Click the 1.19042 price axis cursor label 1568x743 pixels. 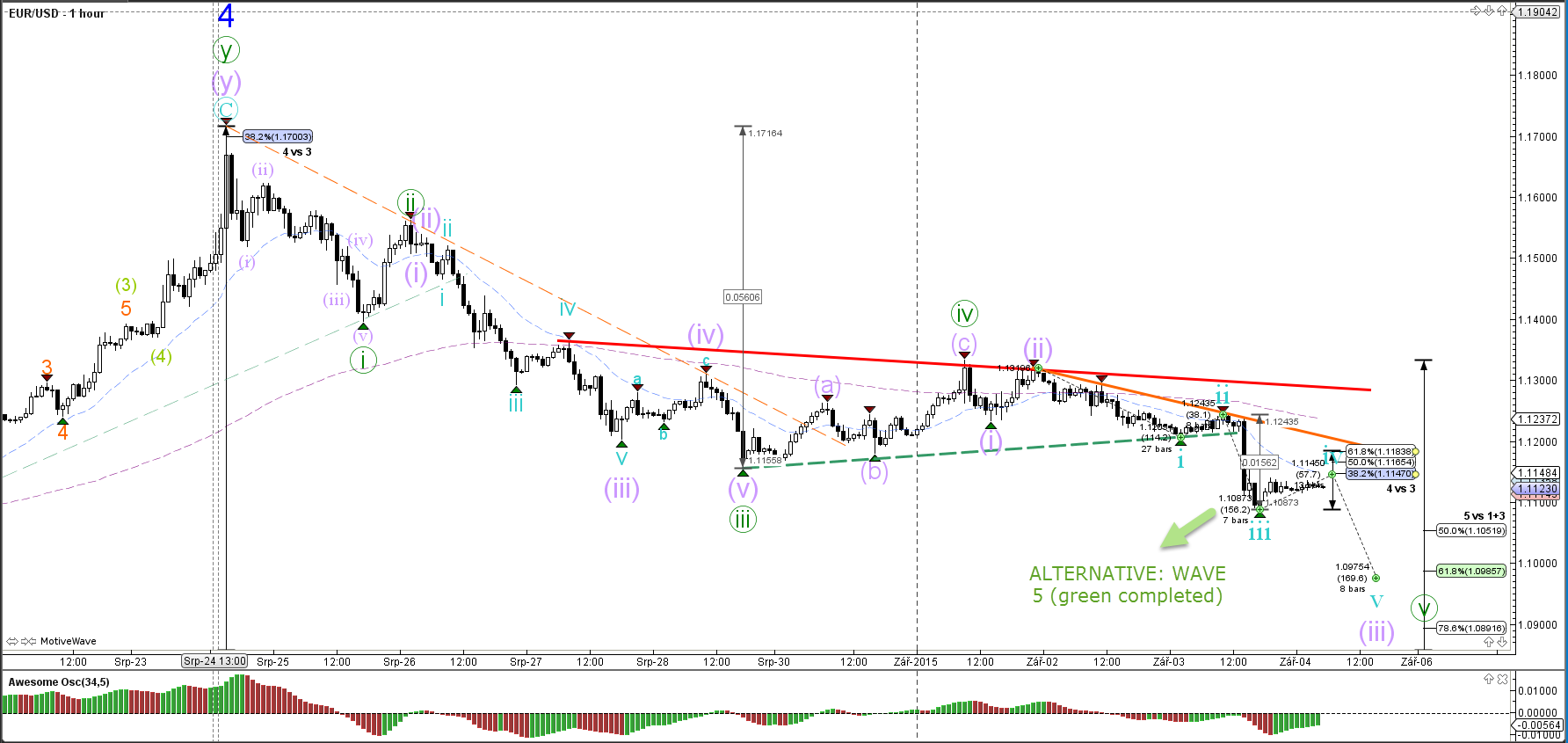[x=1537, y=12]
